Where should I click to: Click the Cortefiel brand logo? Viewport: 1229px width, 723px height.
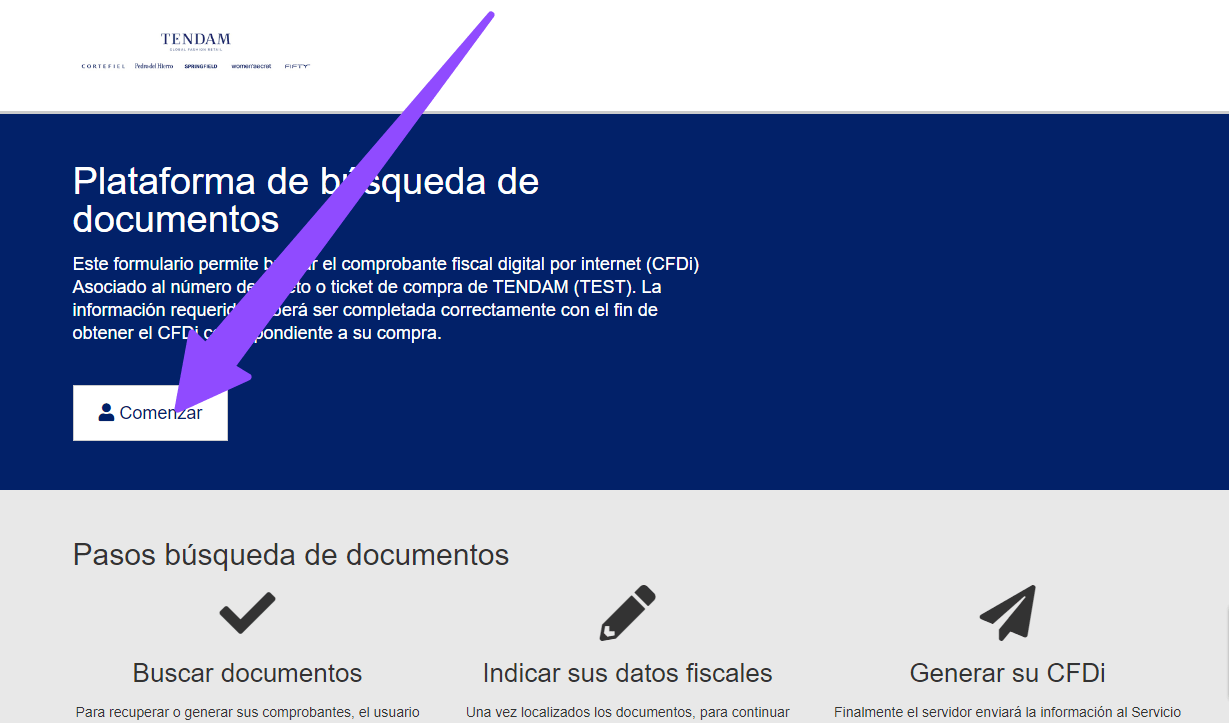103,66
